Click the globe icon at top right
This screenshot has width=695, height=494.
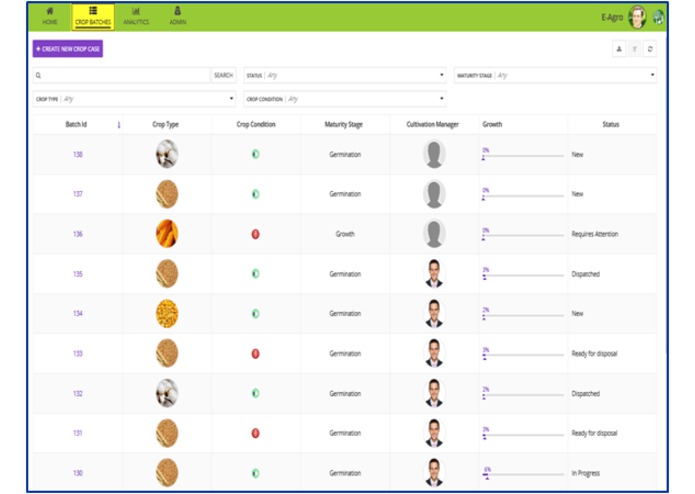659,18
